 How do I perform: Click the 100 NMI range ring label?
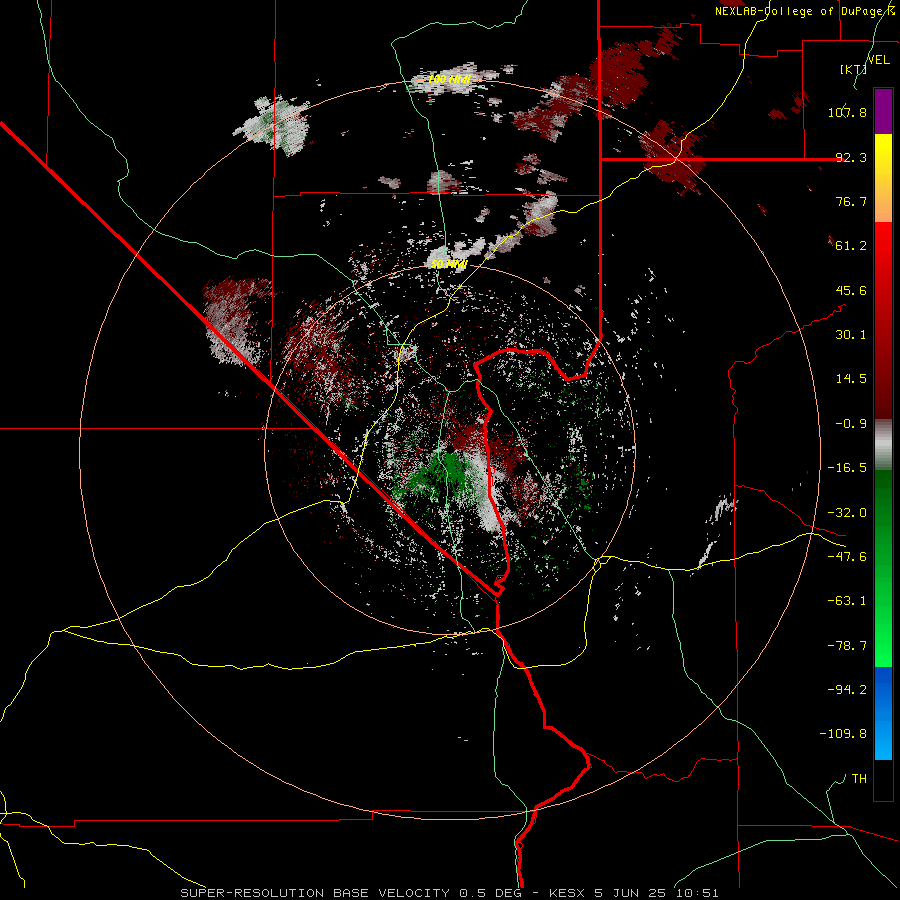[x=449, y=79]
